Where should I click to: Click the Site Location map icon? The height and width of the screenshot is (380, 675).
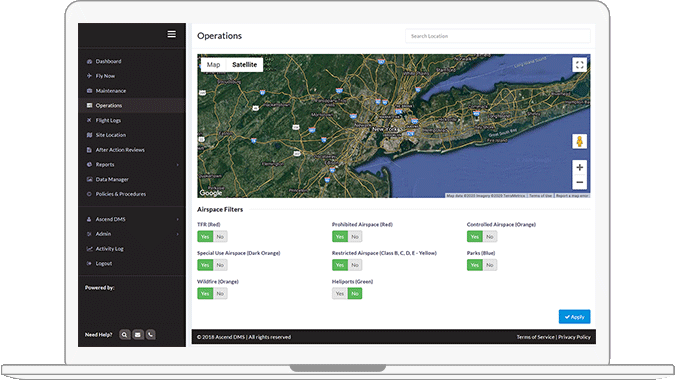90,135
